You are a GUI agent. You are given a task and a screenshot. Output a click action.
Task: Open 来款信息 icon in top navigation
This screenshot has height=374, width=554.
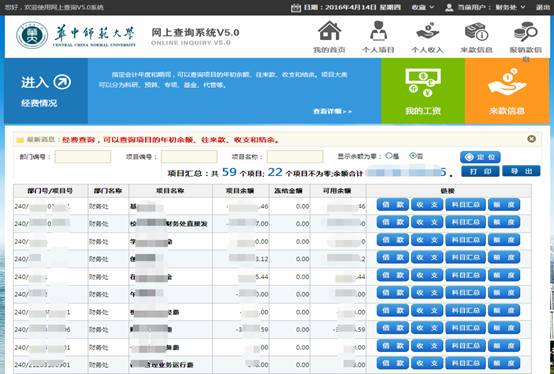pyautogui.click(x=476, y=31)
